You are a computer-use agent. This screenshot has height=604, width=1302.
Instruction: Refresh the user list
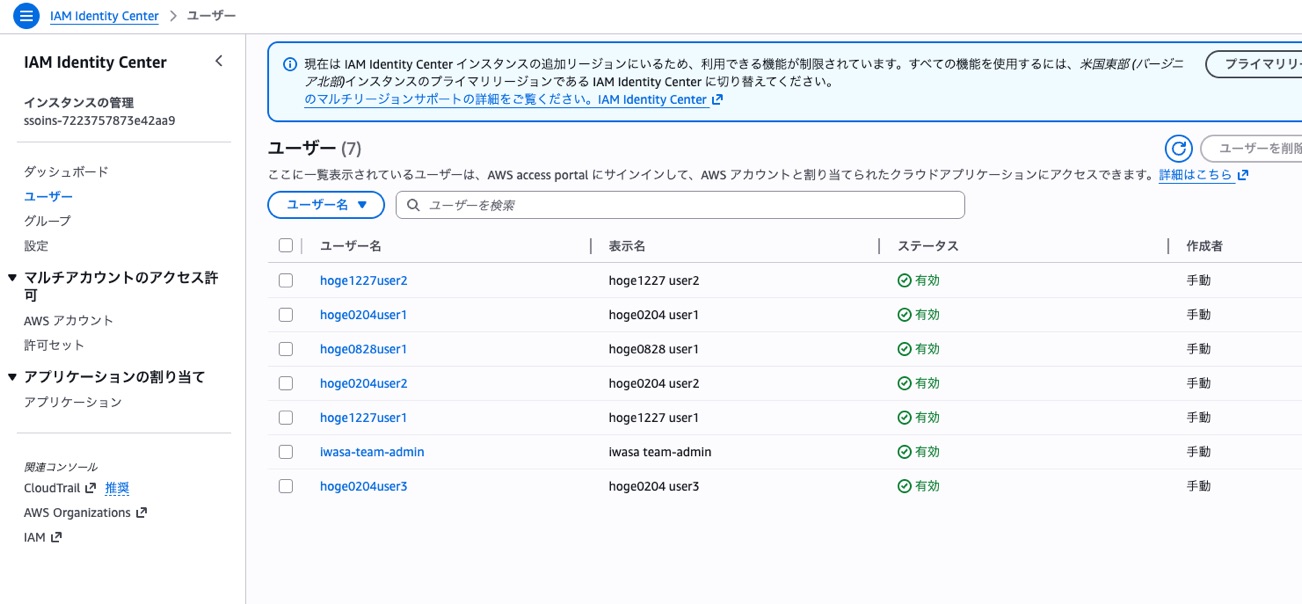[1179, 147]
